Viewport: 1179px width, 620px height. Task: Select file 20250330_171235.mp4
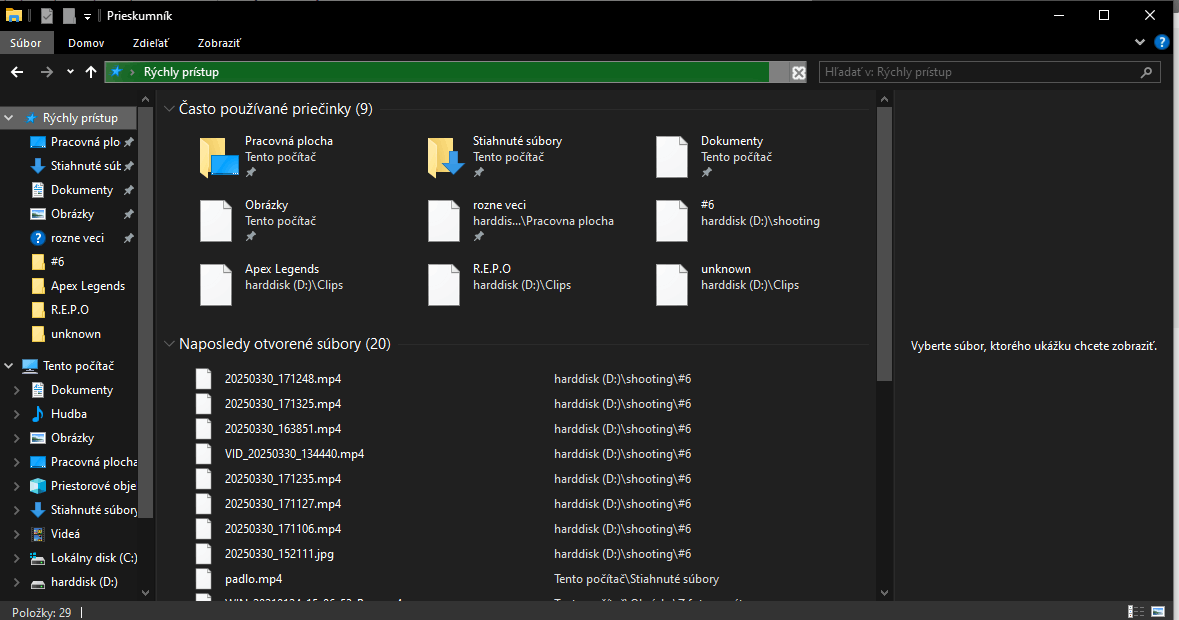(283, 479)
